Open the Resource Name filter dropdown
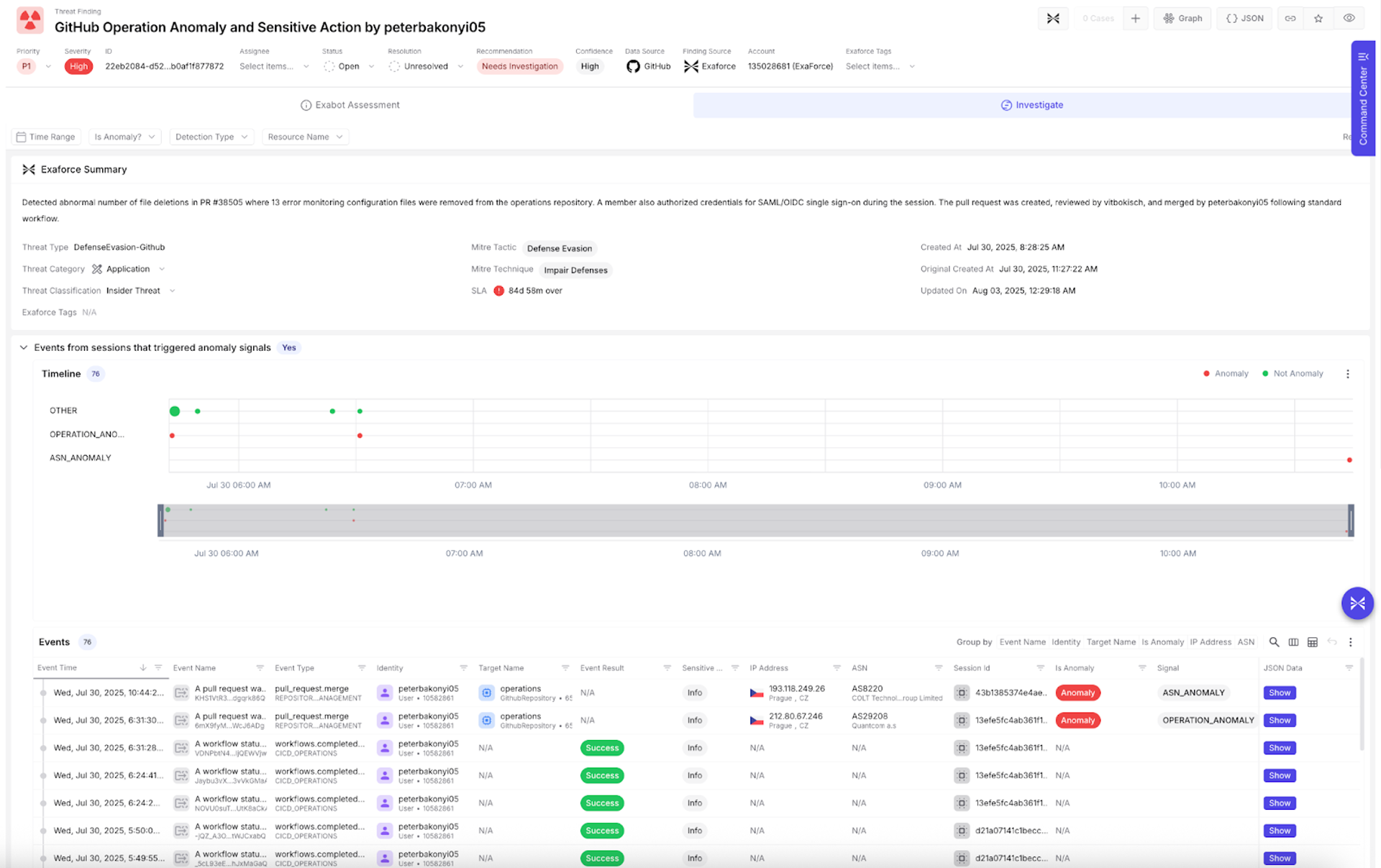 tap(305, 137)
